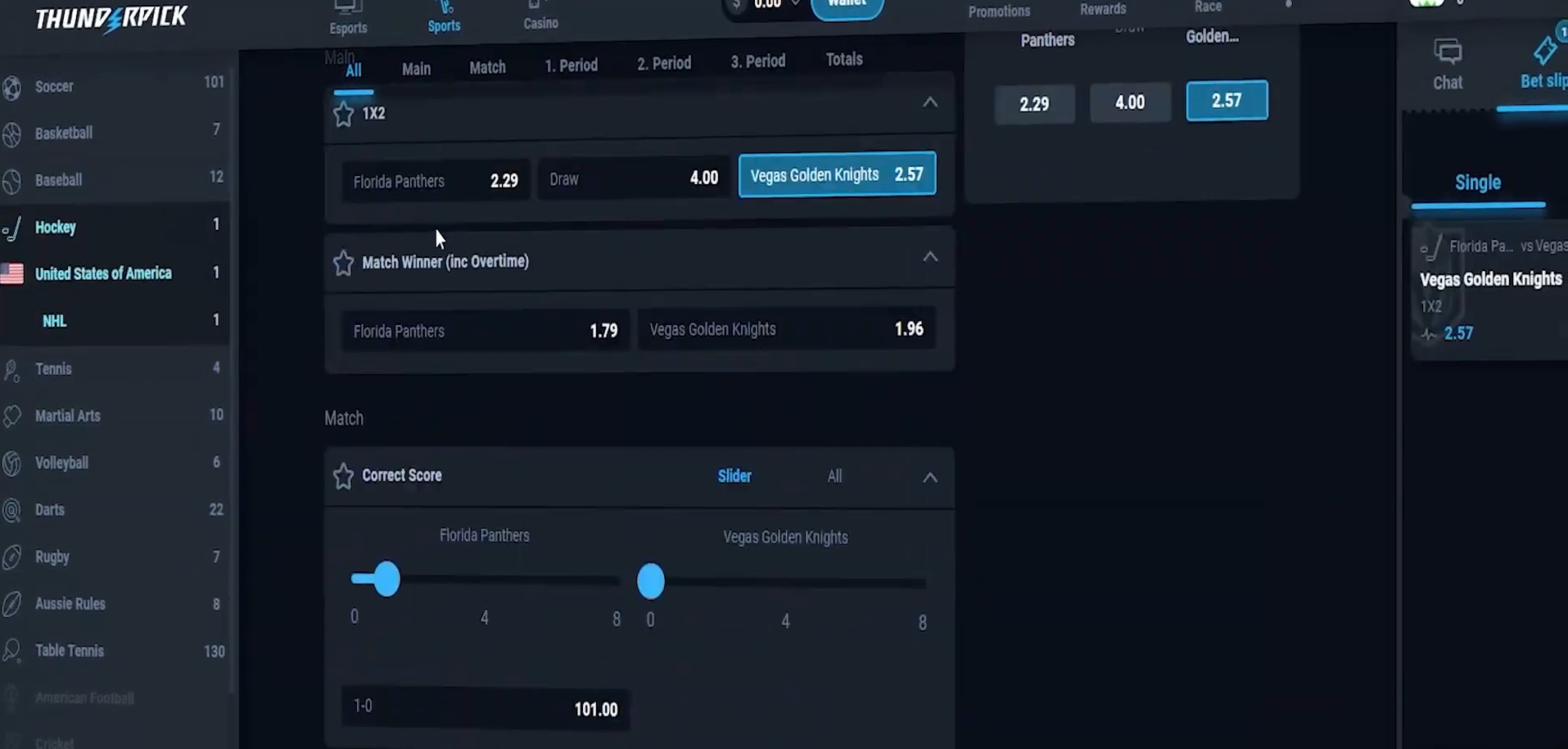Favorite the 1X2 market with star
The image size is (1568, 749).
click(343, 114)
